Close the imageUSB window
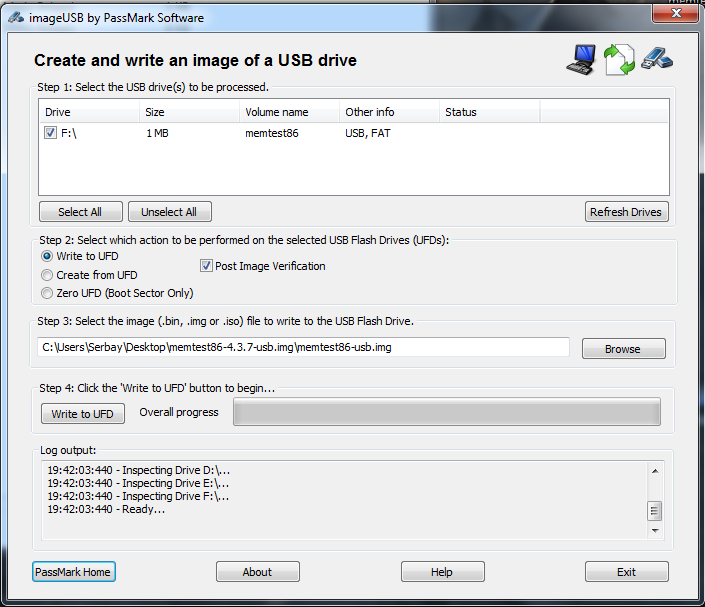The width and height of the screenshot is (705, 607). 675,13
